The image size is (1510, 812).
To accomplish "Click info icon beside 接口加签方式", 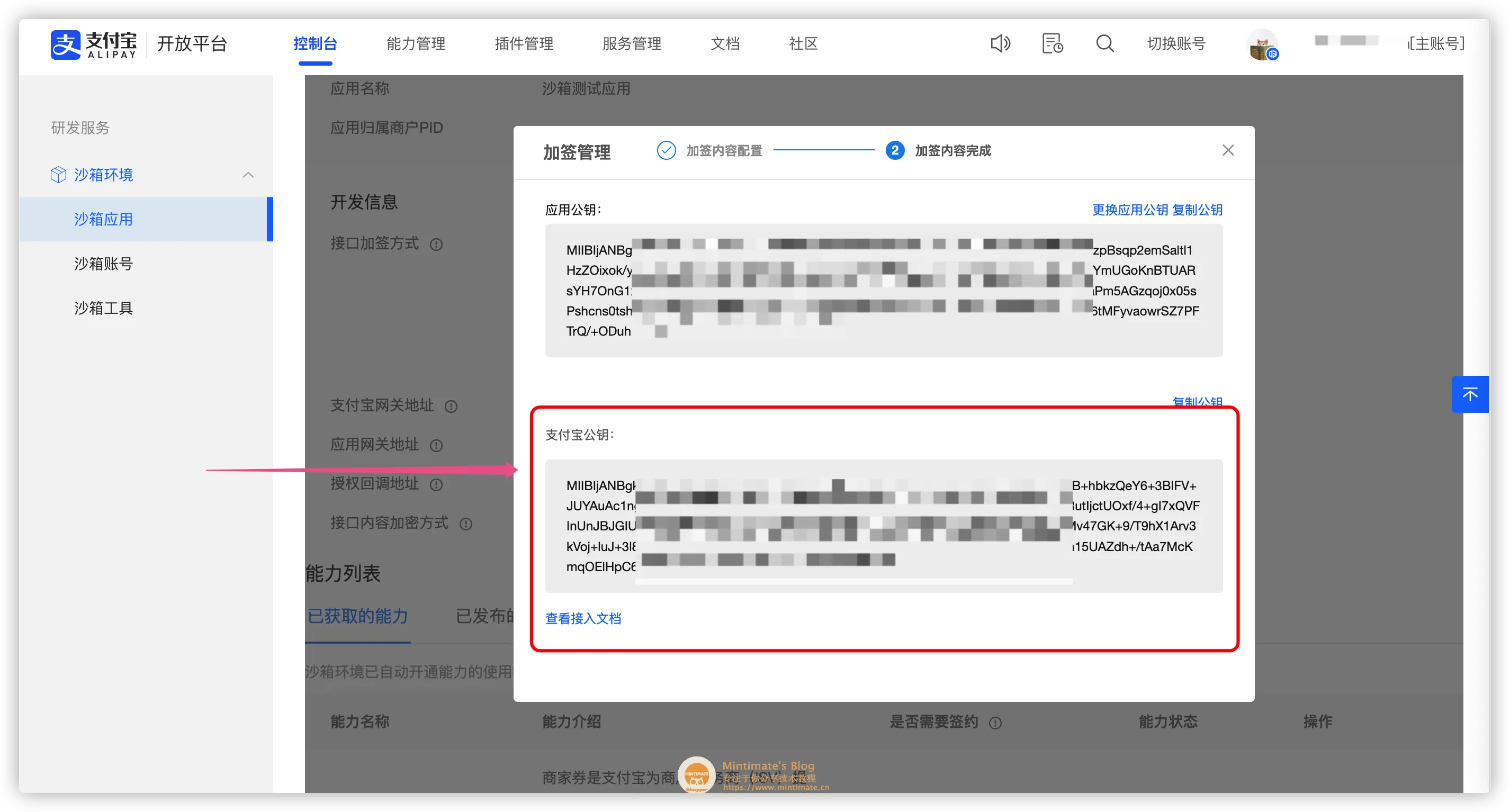I will [436, 245].
